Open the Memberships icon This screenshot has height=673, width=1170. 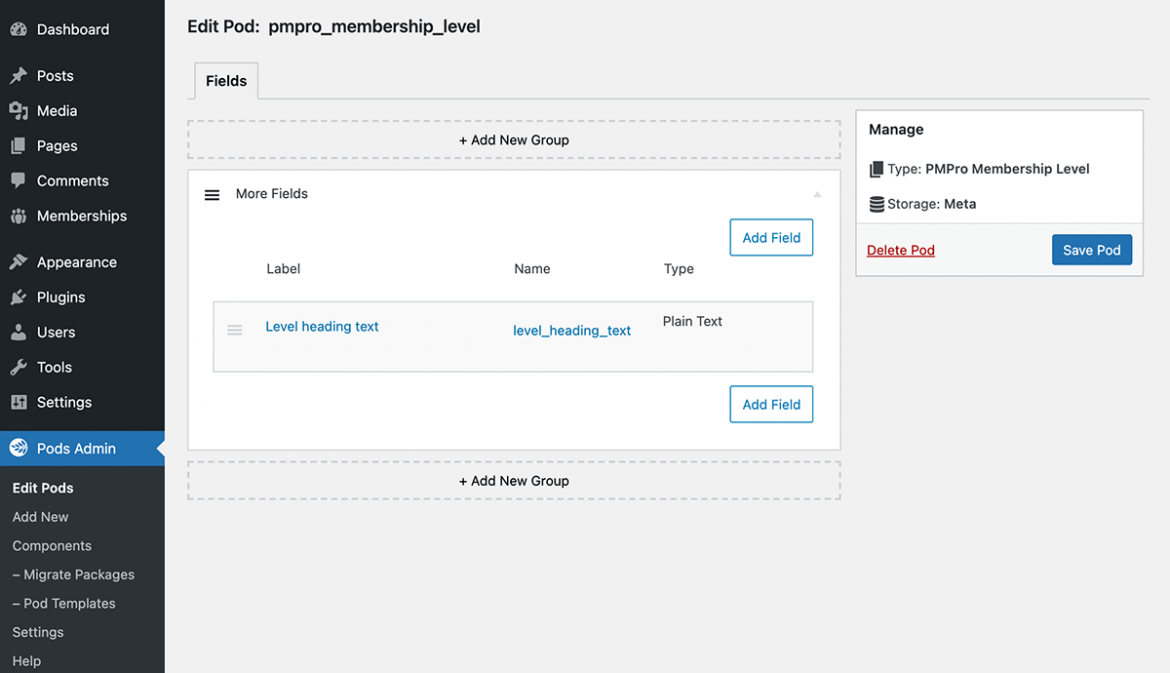(18, 215)
